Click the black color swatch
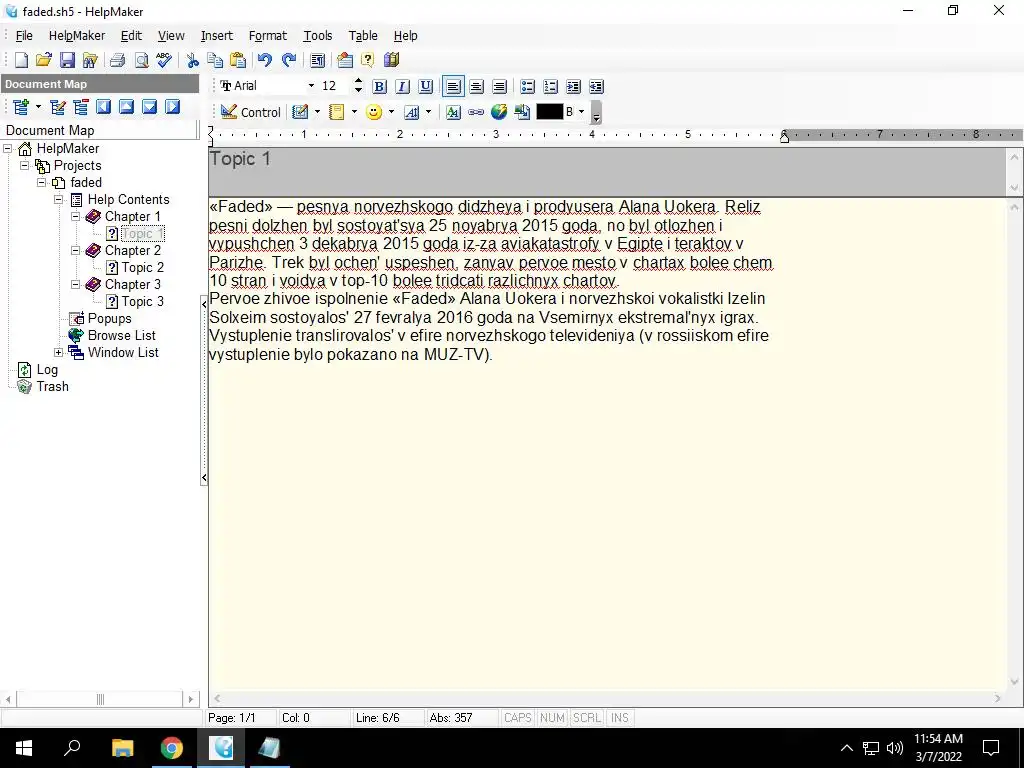The width and height of the screenshot is (1024, 768). click(549, 112)
